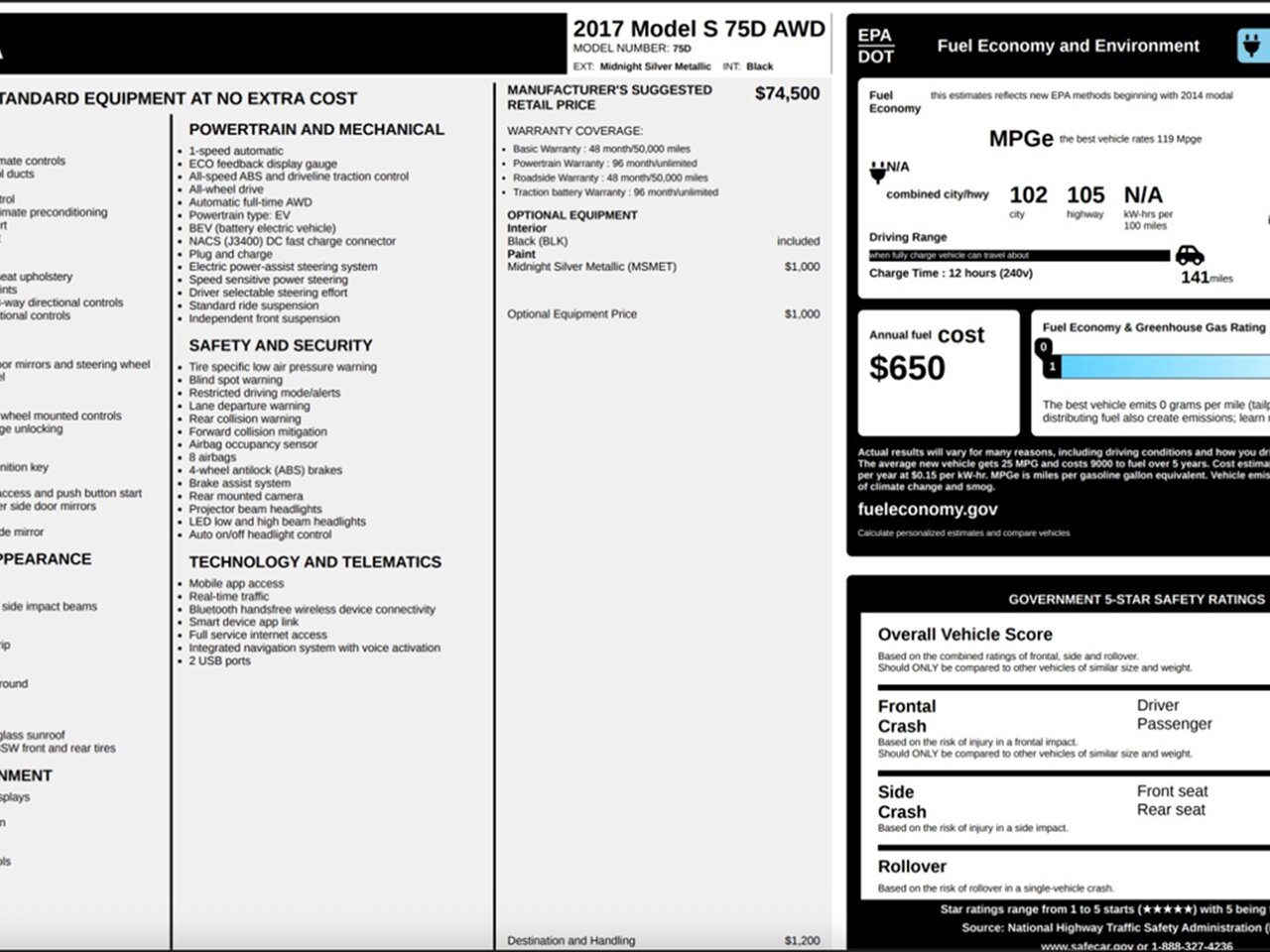Click the '8 airbags' item

tap(212, 457)
